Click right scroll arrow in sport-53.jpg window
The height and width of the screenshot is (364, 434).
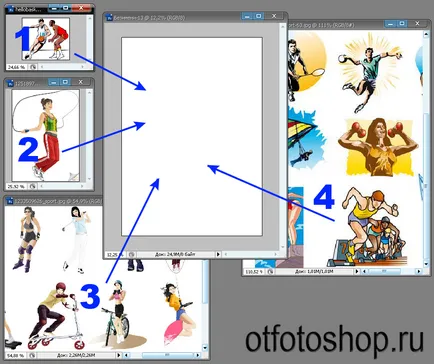420,272
